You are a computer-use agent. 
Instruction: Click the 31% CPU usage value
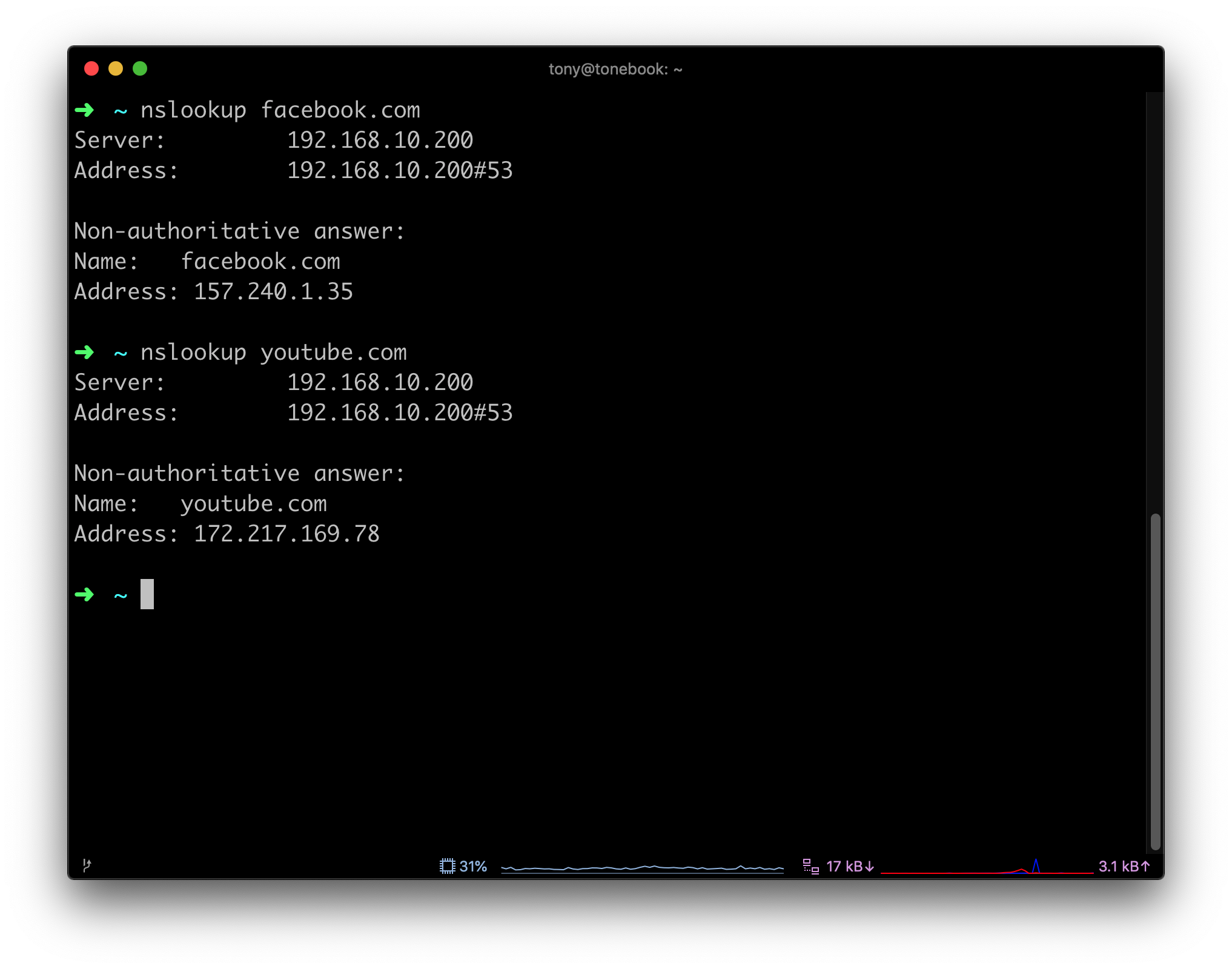click(x=473, y=866)
